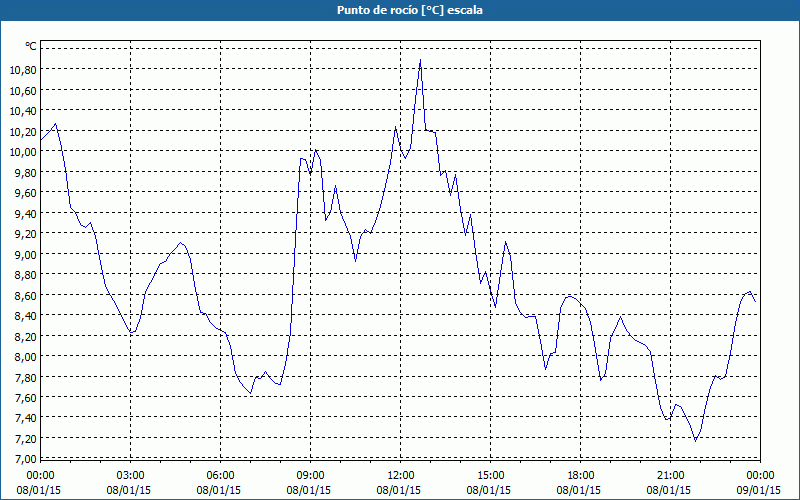Click the '9,80' y-axis value

(x=26, y=172)
